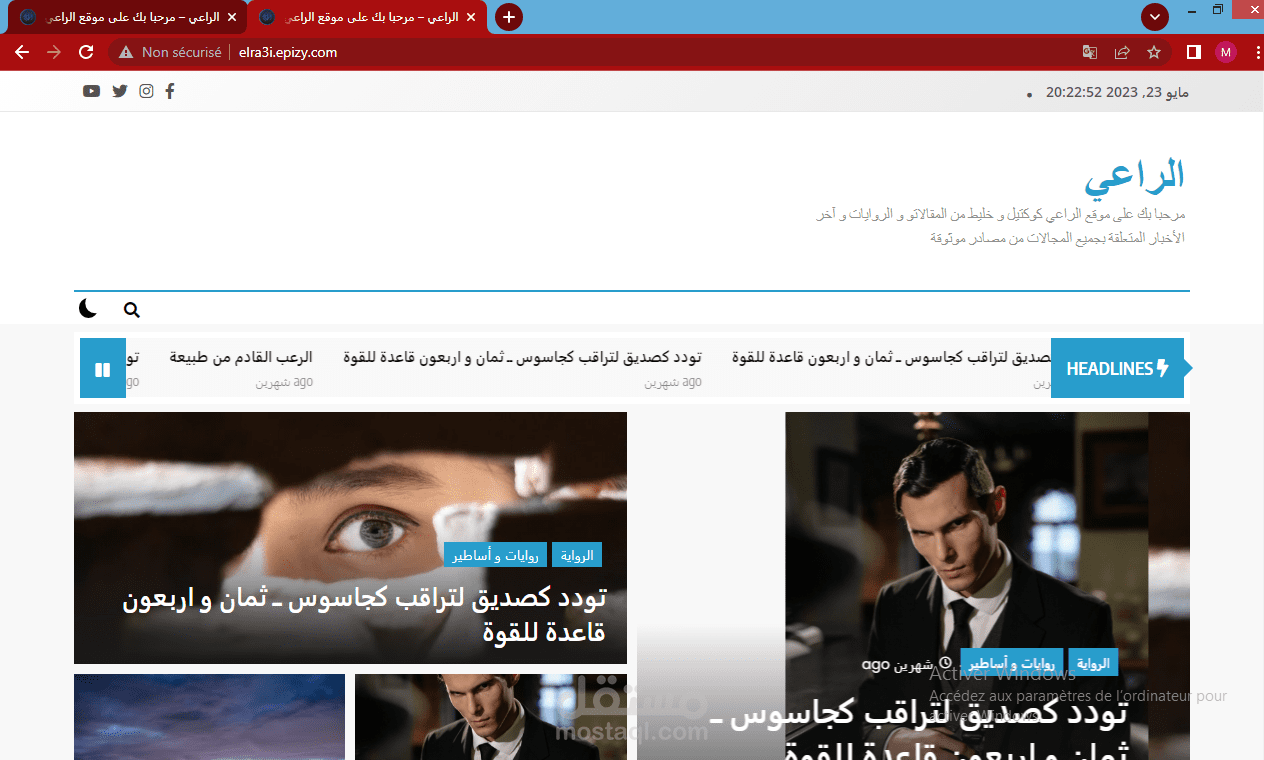Pause the headlines ticker
Viewport: 1264px width, 760px height.
click(x=102, y=369)
